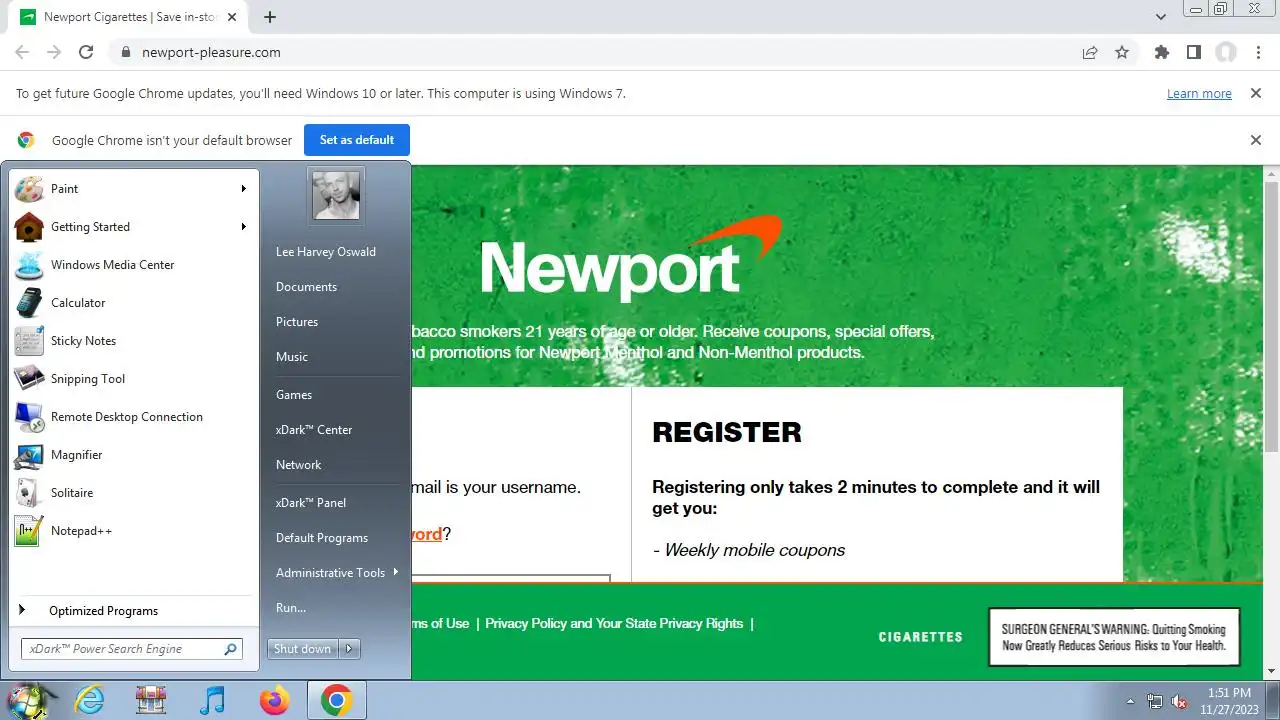Click the share page icon
The image size is (1280, 720).
click(1090, 52)
